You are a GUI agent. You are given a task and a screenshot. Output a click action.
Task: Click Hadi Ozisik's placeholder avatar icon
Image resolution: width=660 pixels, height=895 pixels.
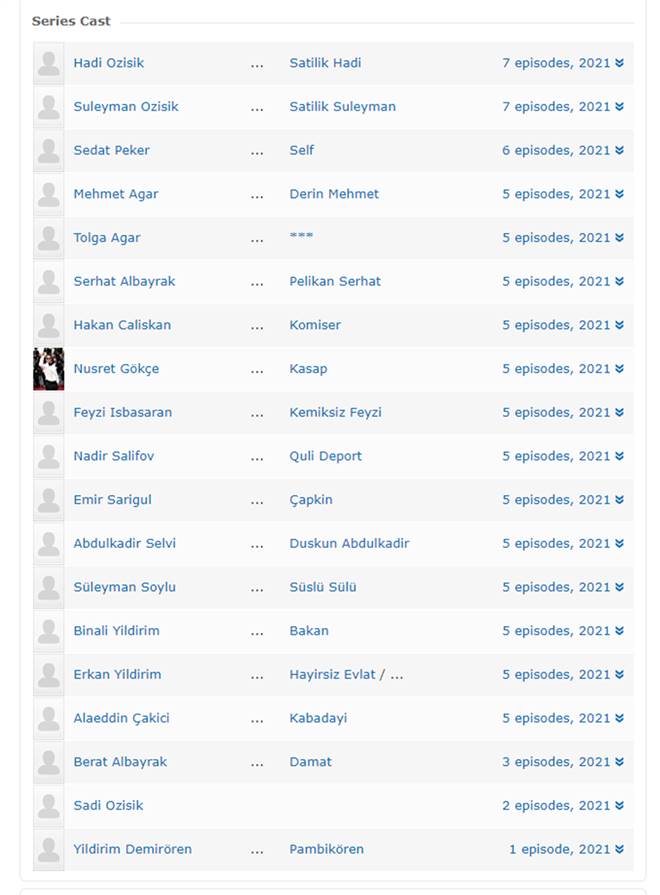pos(49,63)
